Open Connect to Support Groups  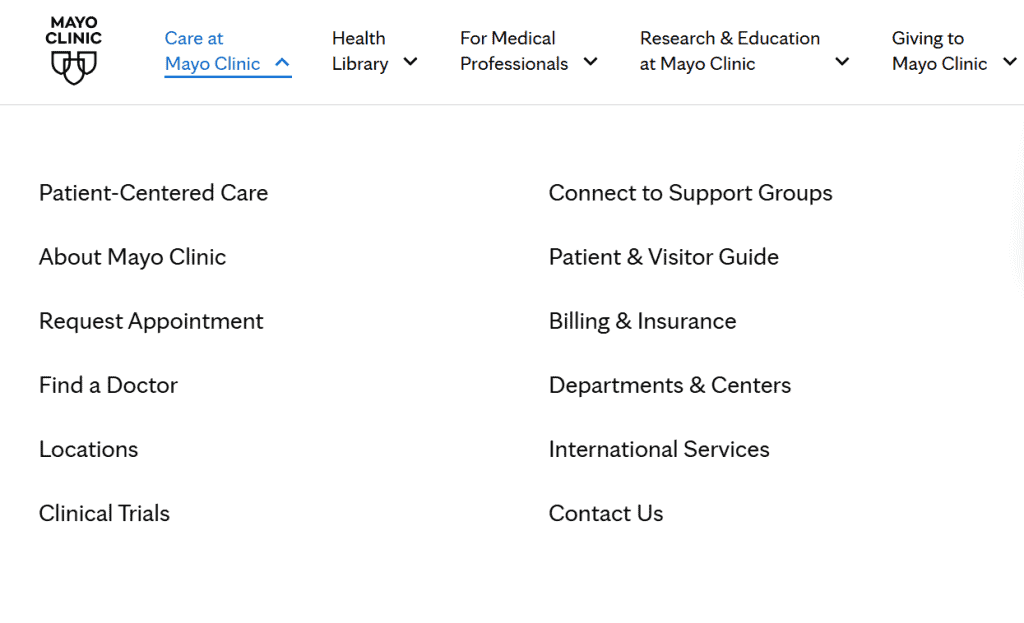click(x=690, y=193)
